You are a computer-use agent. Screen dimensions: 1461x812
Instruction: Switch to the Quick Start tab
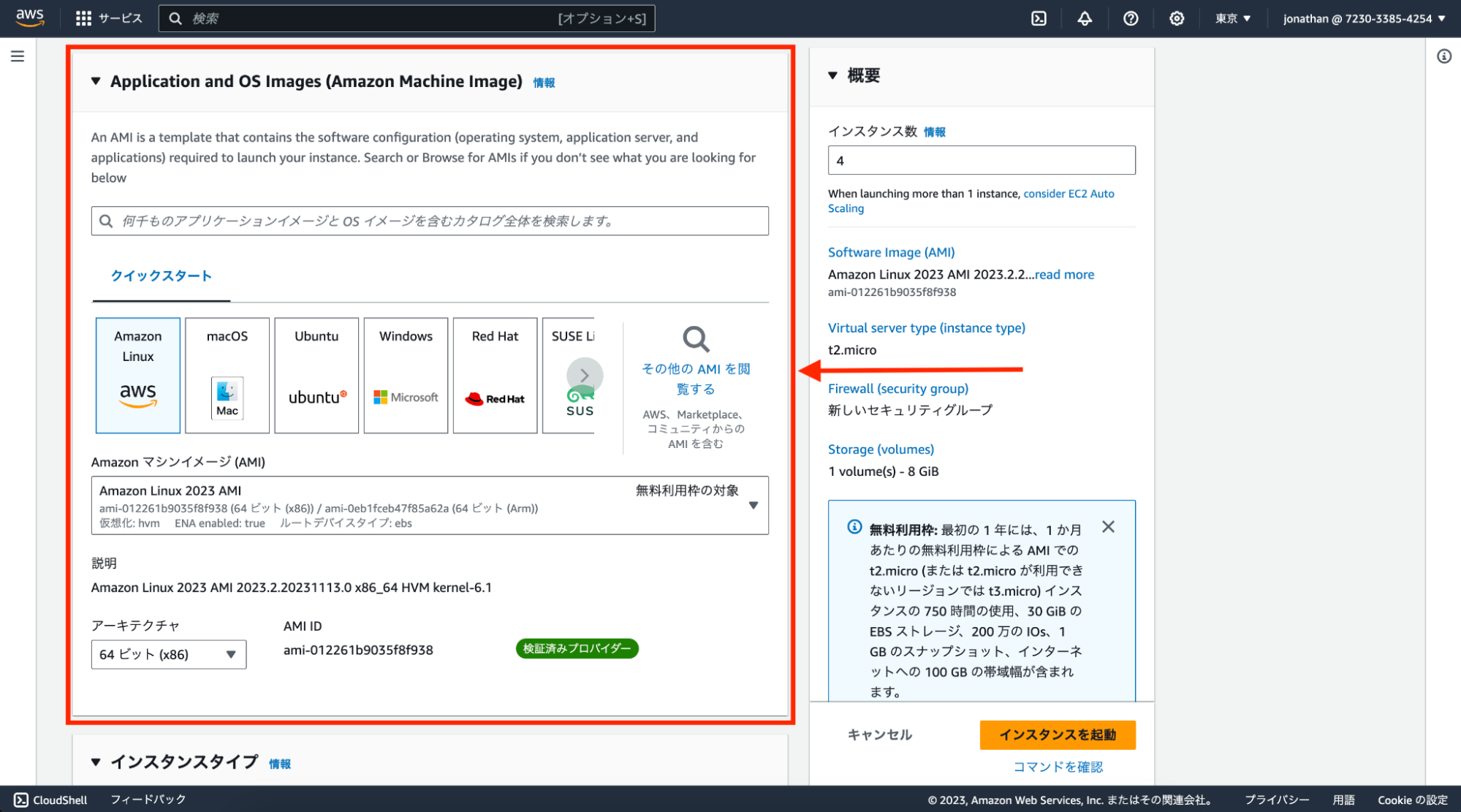click(161, 276)
